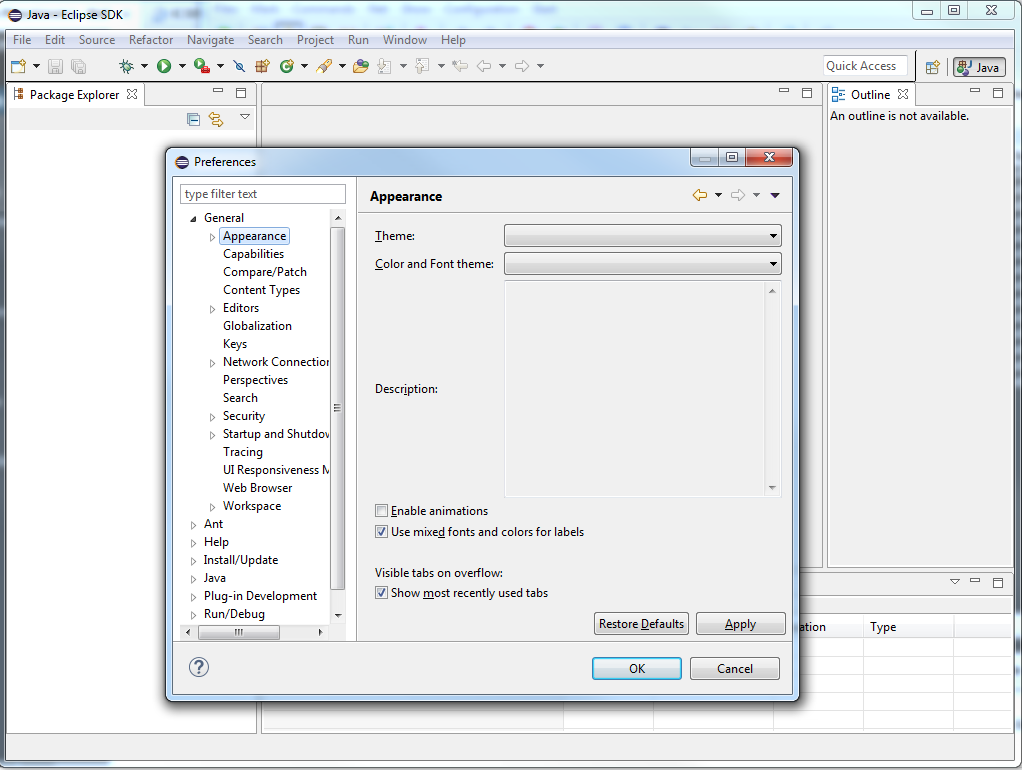1022x770 pixels.
Task: Click OK in Preferences
Action: tap(637, 668)
